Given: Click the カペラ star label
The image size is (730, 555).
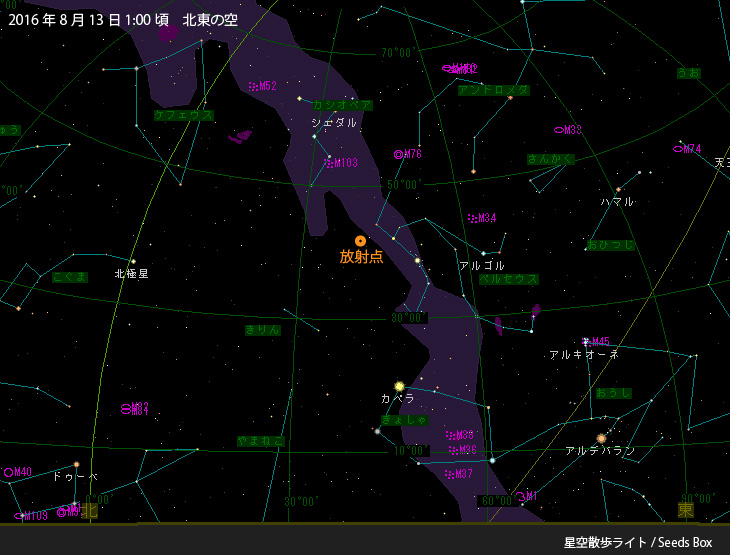Looking at the screenshot, I should pos(398,399).
